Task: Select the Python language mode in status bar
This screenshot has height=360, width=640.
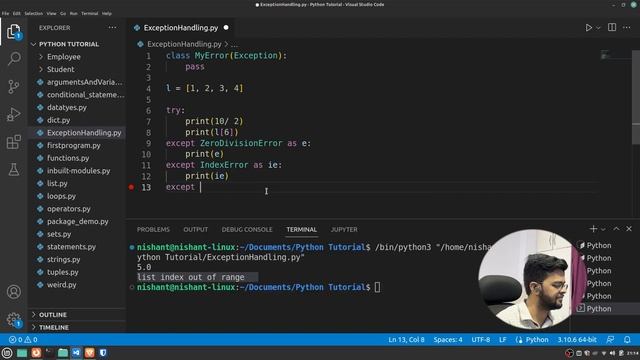Action: tap(537, 340)
